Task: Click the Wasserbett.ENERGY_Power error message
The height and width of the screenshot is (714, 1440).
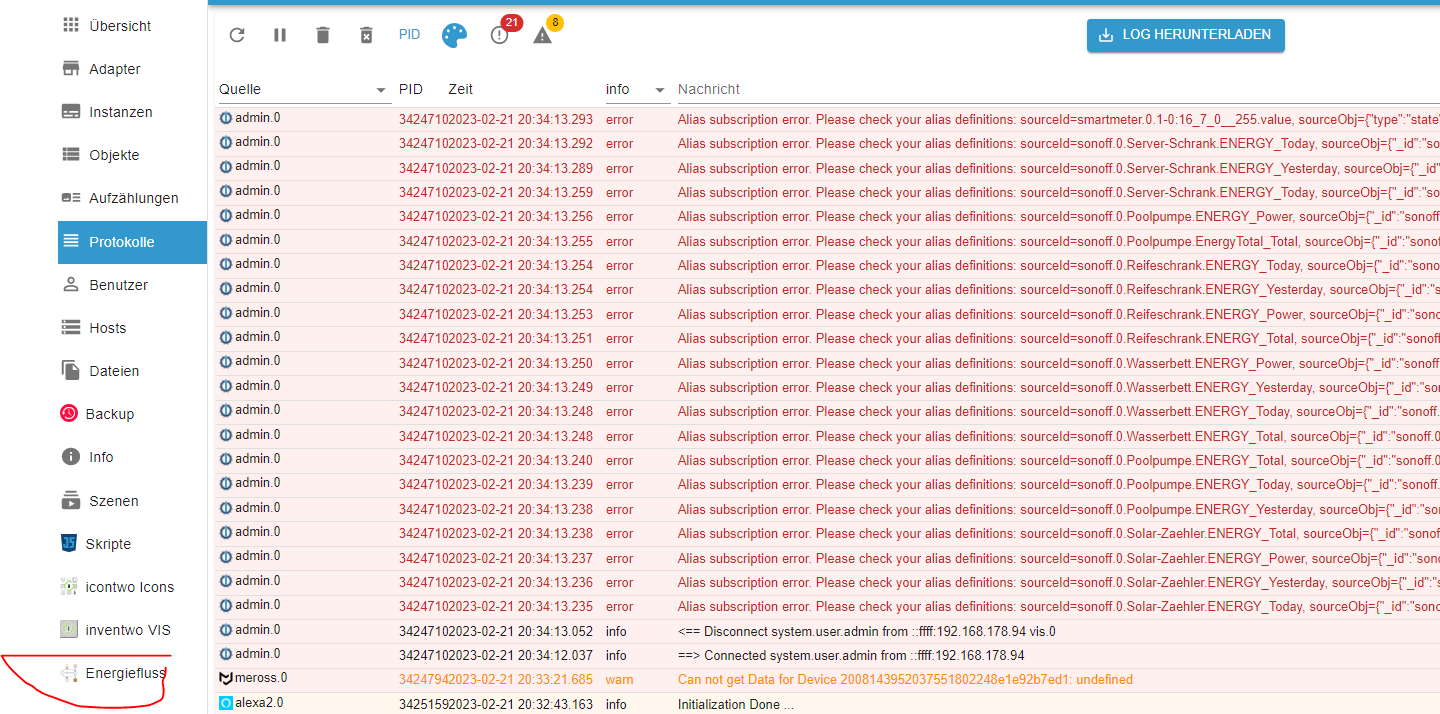Action: pyautogui.click(x=1059, y=364)
